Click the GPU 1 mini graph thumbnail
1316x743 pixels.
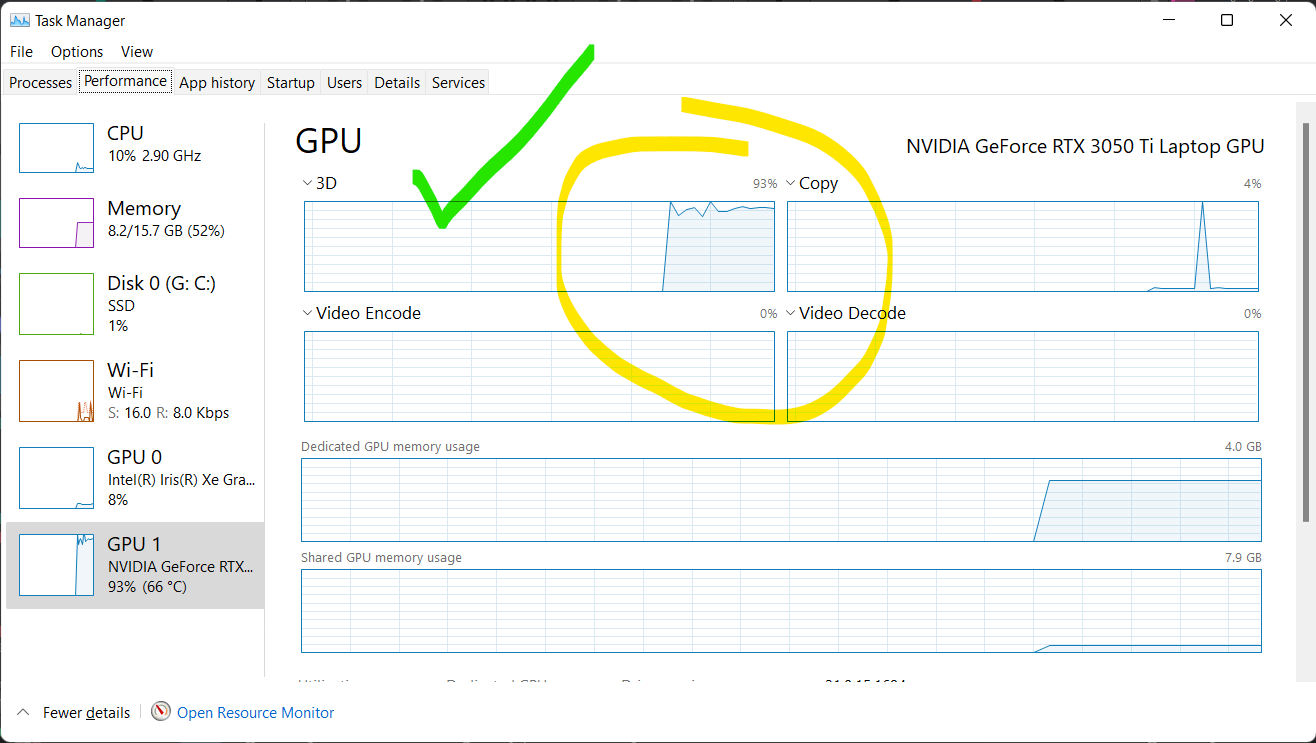pos(57,565)
